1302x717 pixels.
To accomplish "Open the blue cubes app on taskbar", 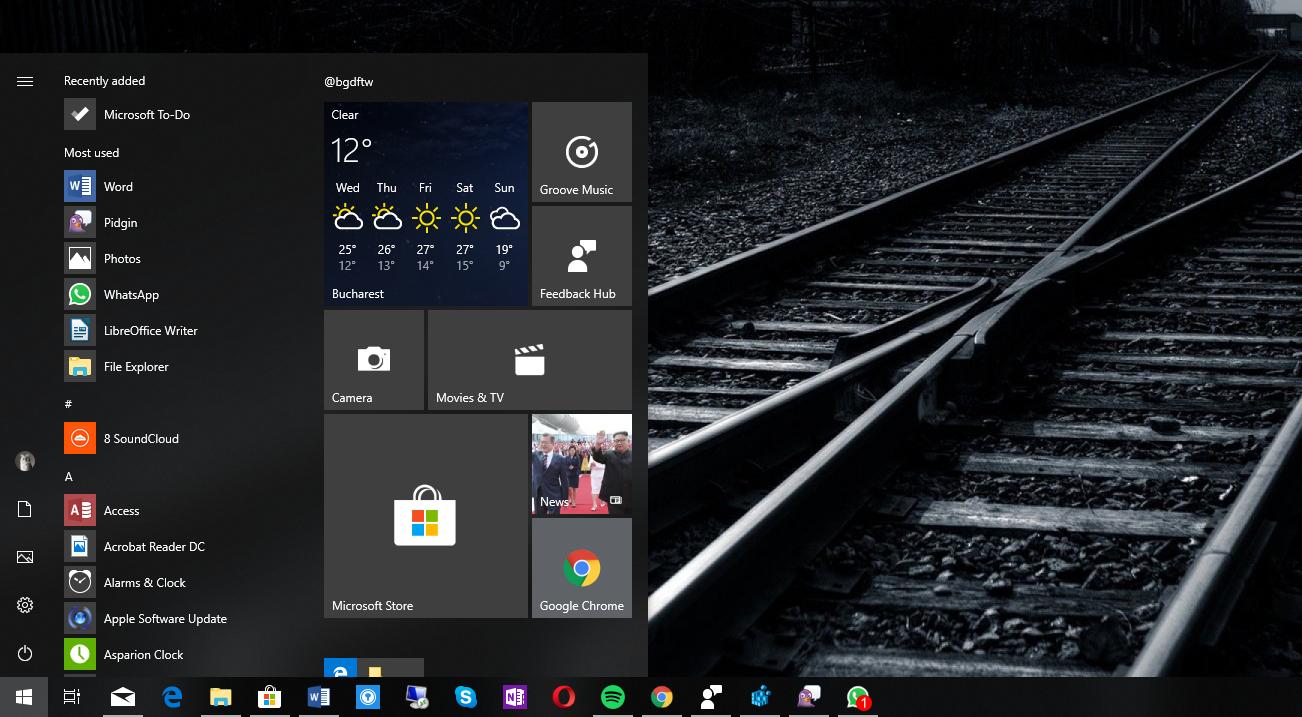I will 760,697.
